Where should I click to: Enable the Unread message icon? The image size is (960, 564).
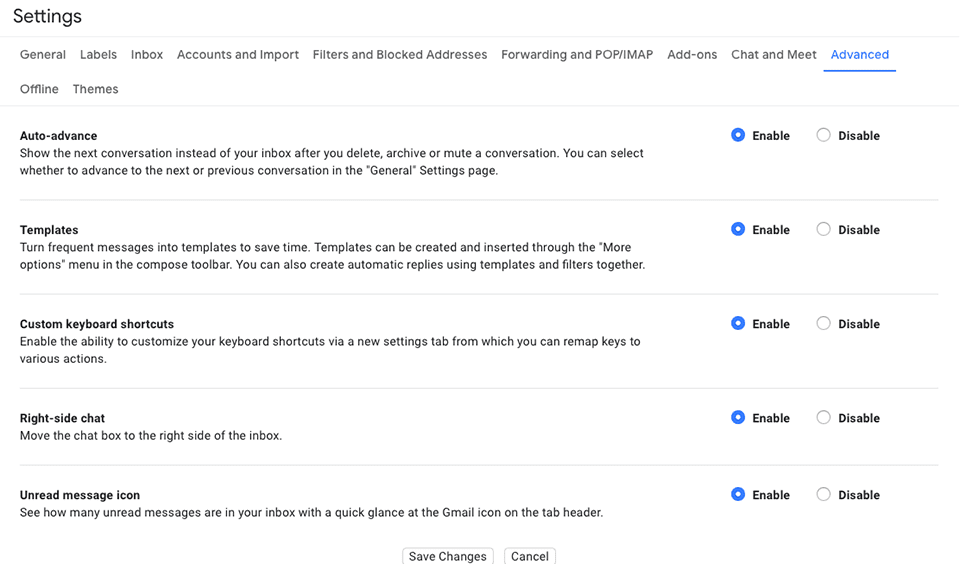tap(738, 494)
